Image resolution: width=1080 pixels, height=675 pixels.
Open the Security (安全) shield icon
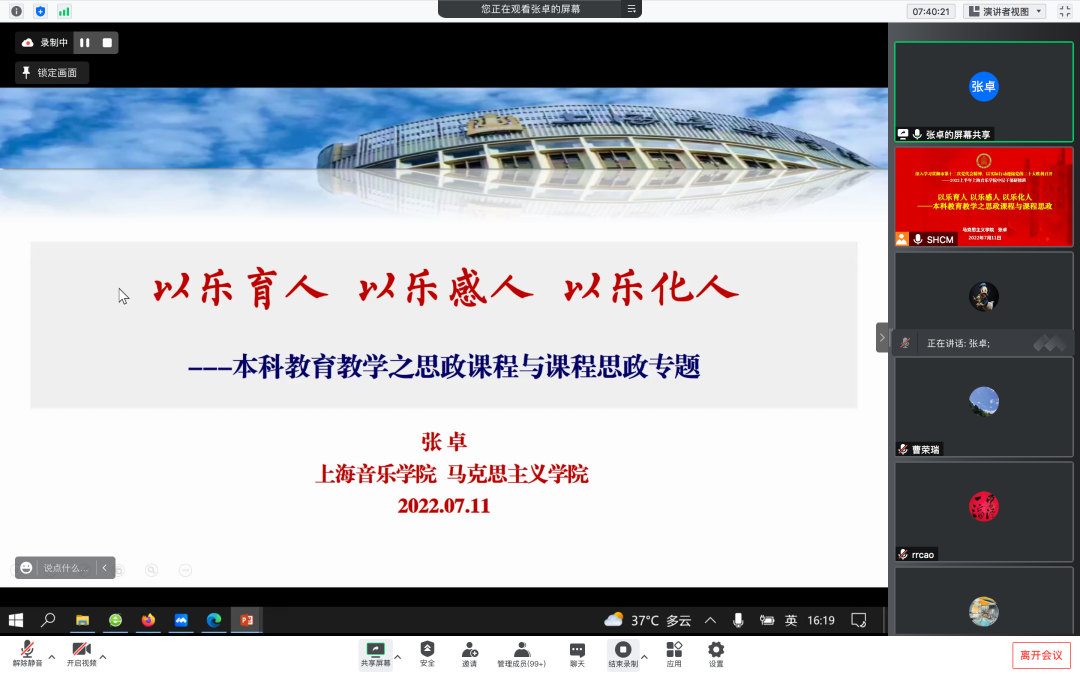tap(427, 654)
